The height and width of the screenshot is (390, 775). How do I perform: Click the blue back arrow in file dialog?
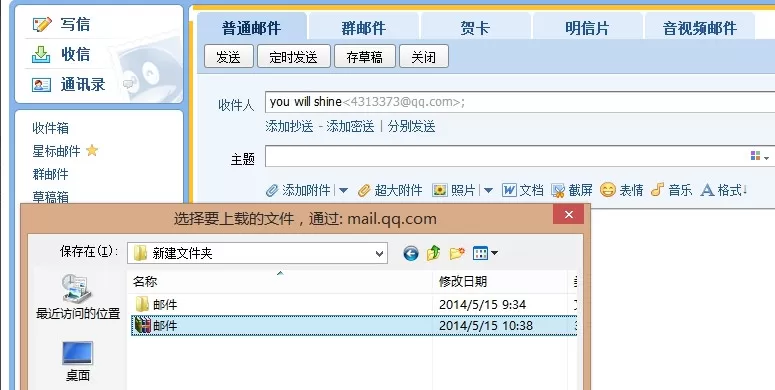coord(411,254)
